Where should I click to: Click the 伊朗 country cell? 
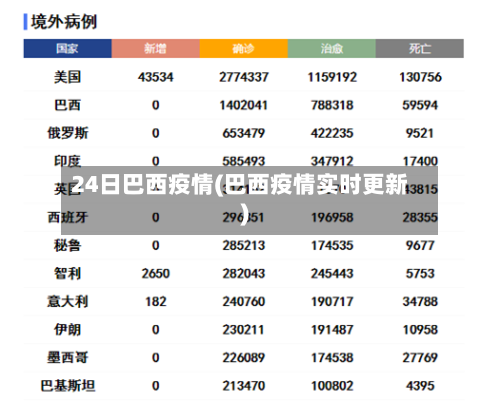[68, 330]
